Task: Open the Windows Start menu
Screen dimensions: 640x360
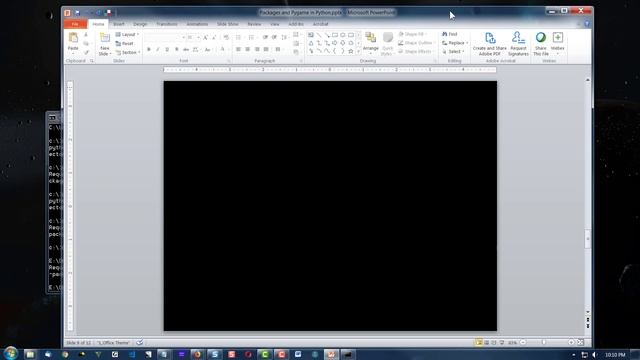Action: click(11, 353)
